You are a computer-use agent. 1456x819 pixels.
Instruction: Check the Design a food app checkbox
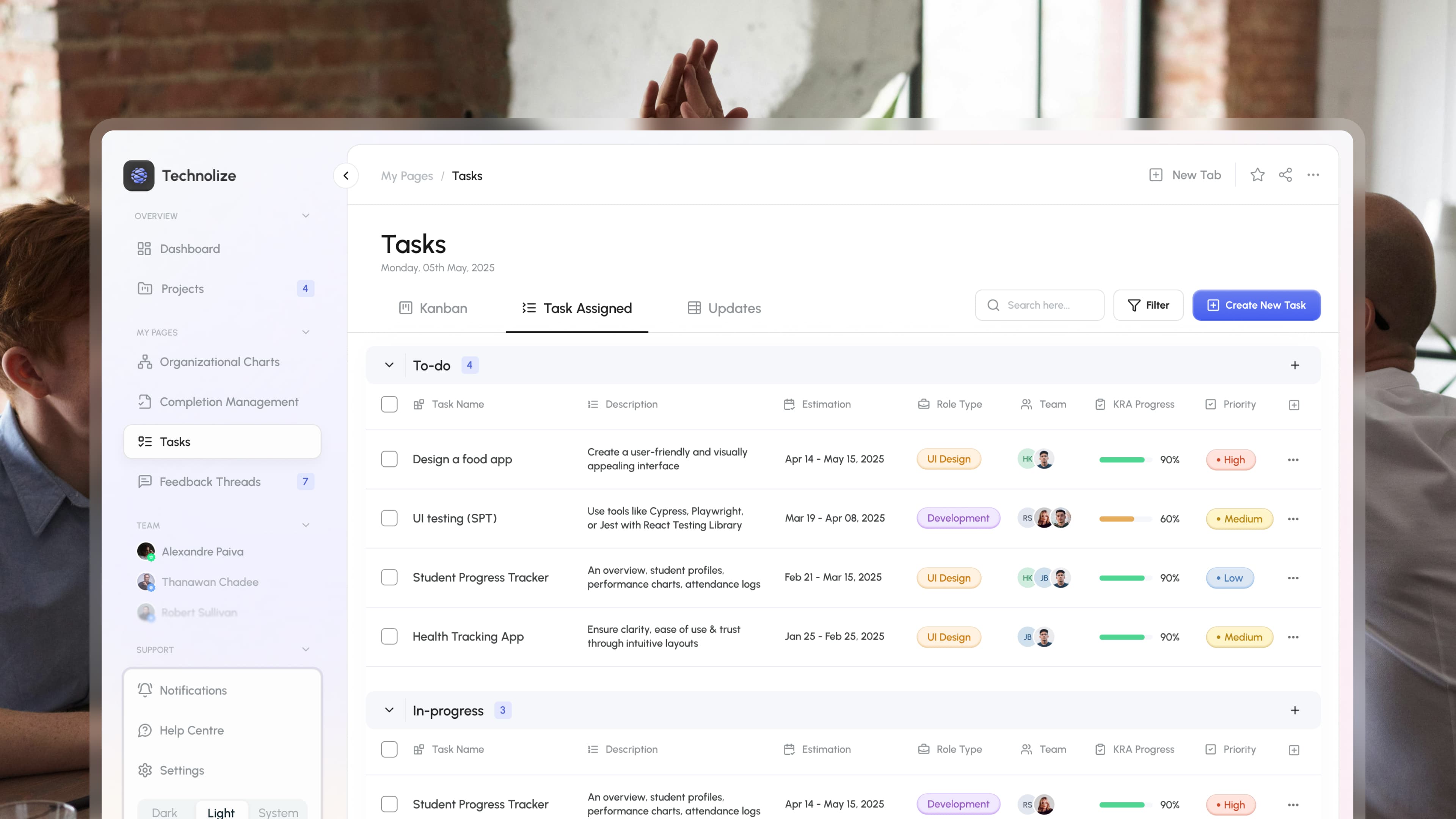pos(389,459)
